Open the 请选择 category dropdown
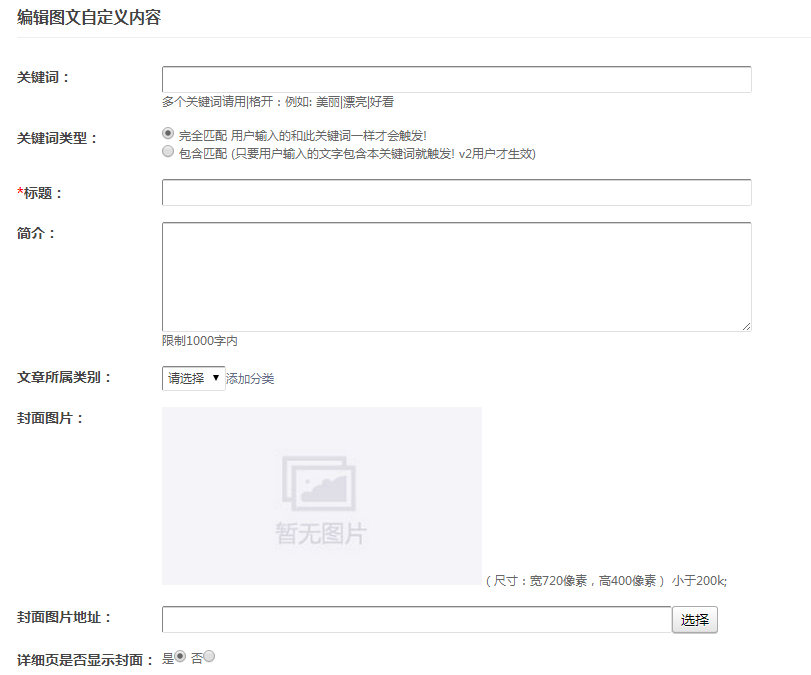811x675 pixels. coord(193,378)
